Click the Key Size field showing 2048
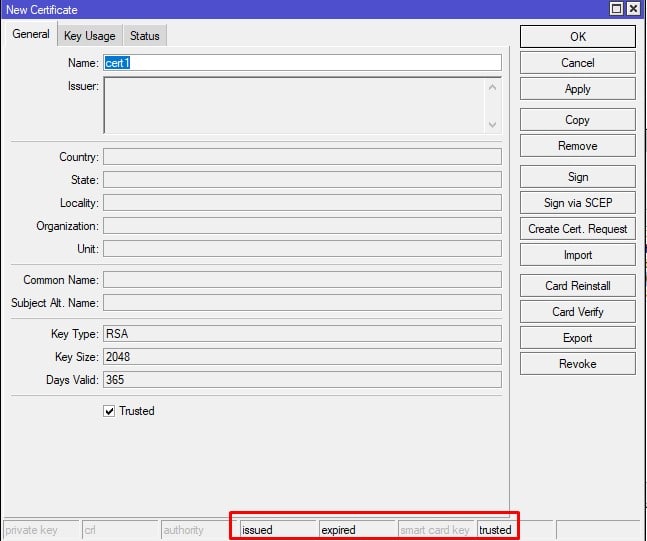This screenshot has height=541, width=647. coord(302,357)
